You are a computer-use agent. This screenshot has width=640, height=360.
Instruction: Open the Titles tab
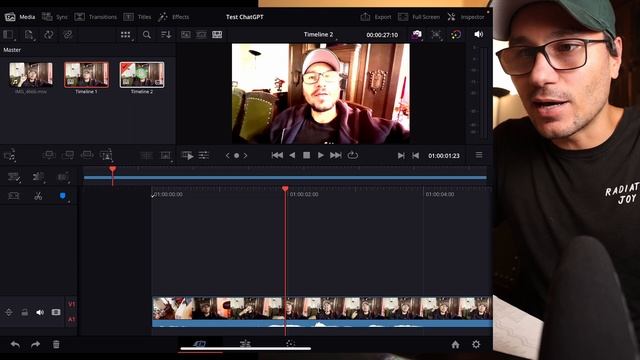[x=138, y=17]
